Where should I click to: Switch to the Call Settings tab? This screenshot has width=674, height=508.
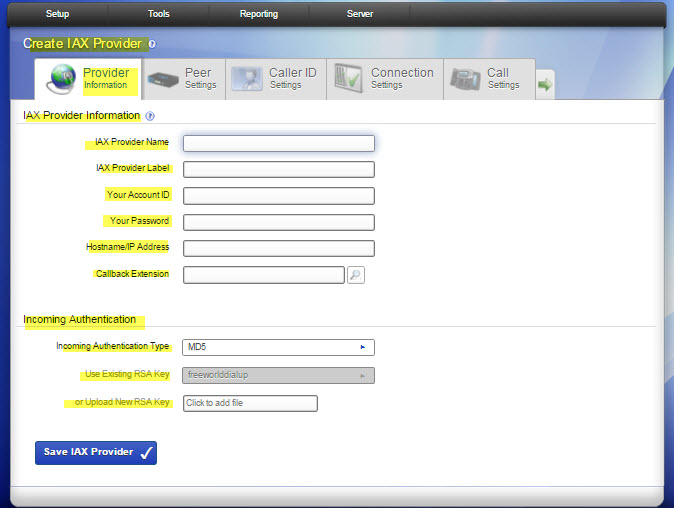click(490, 79)
